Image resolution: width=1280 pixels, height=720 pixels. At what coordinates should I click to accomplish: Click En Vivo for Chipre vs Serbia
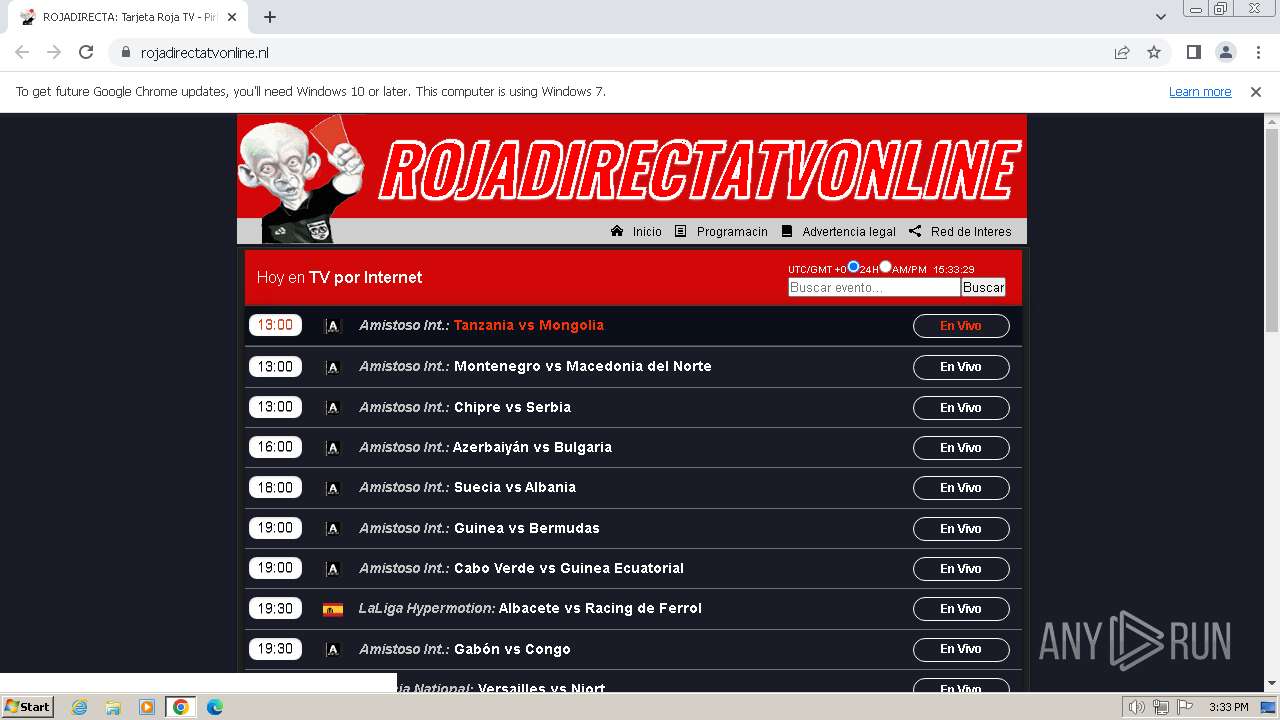(961, 408)
